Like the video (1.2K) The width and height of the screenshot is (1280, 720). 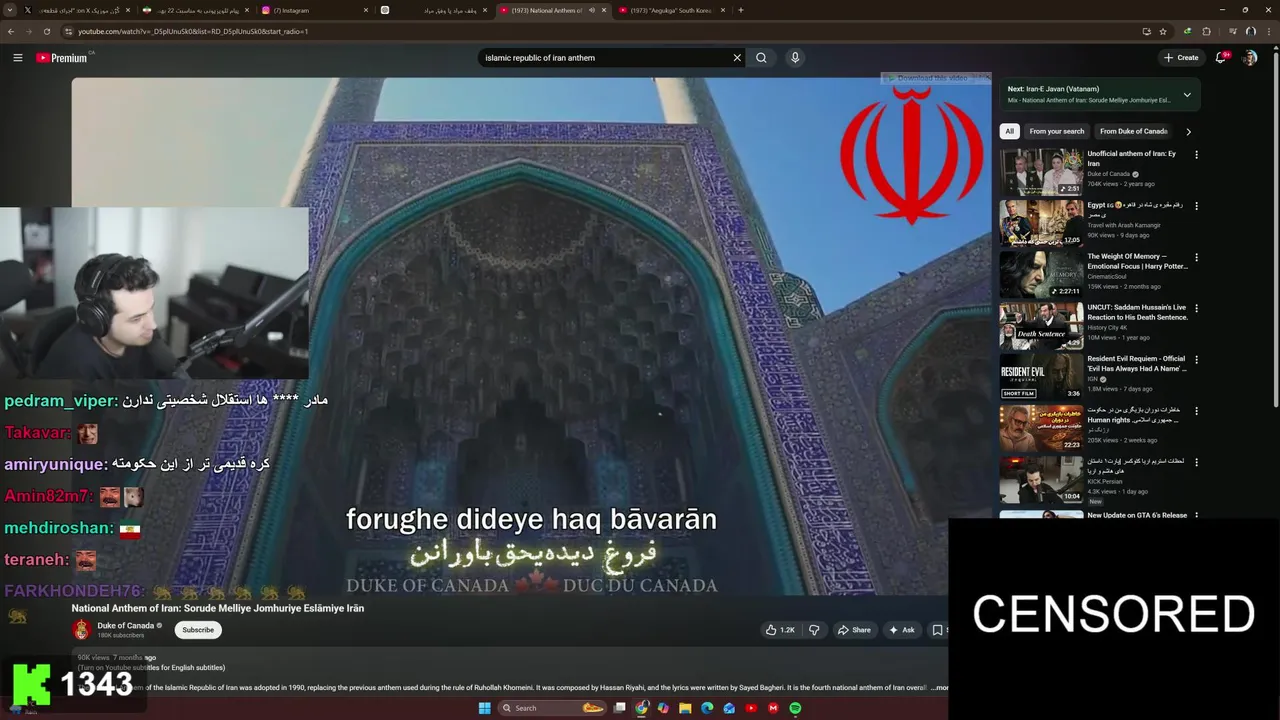[780, 630]
